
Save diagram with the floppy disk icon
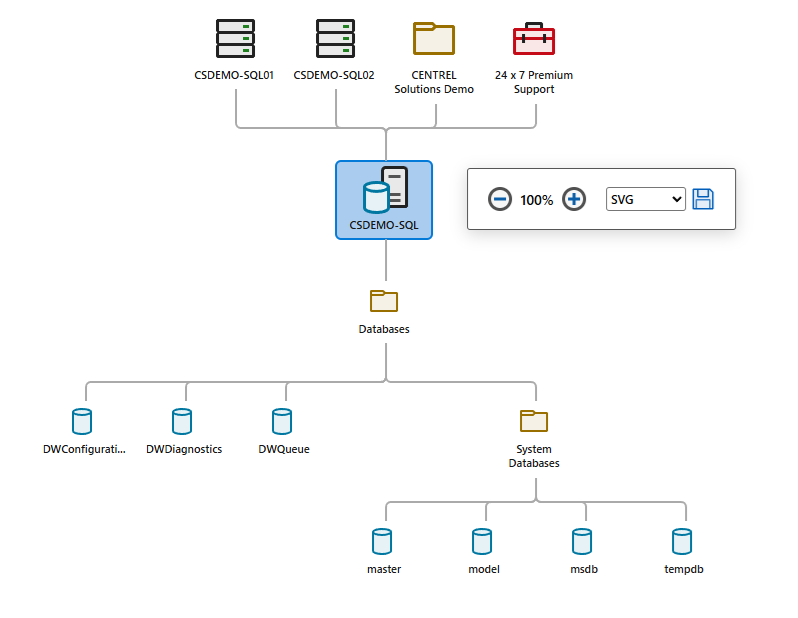pyautogui.click(x=703, y=199)
